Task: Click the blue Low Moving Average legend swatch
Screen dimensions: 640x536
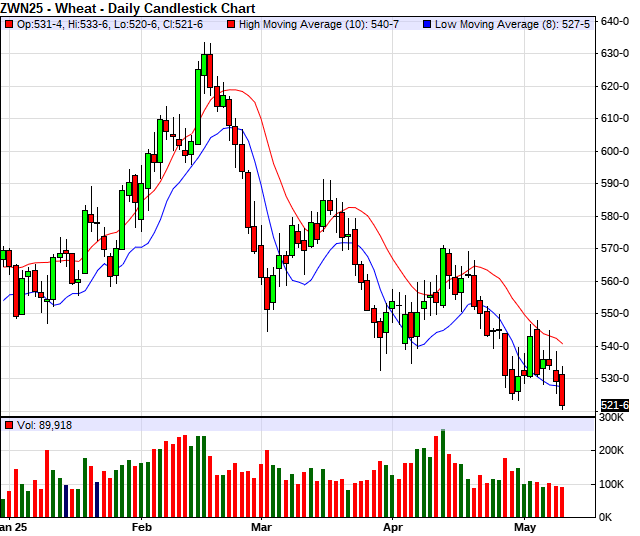Action: (x=427, y=22)
